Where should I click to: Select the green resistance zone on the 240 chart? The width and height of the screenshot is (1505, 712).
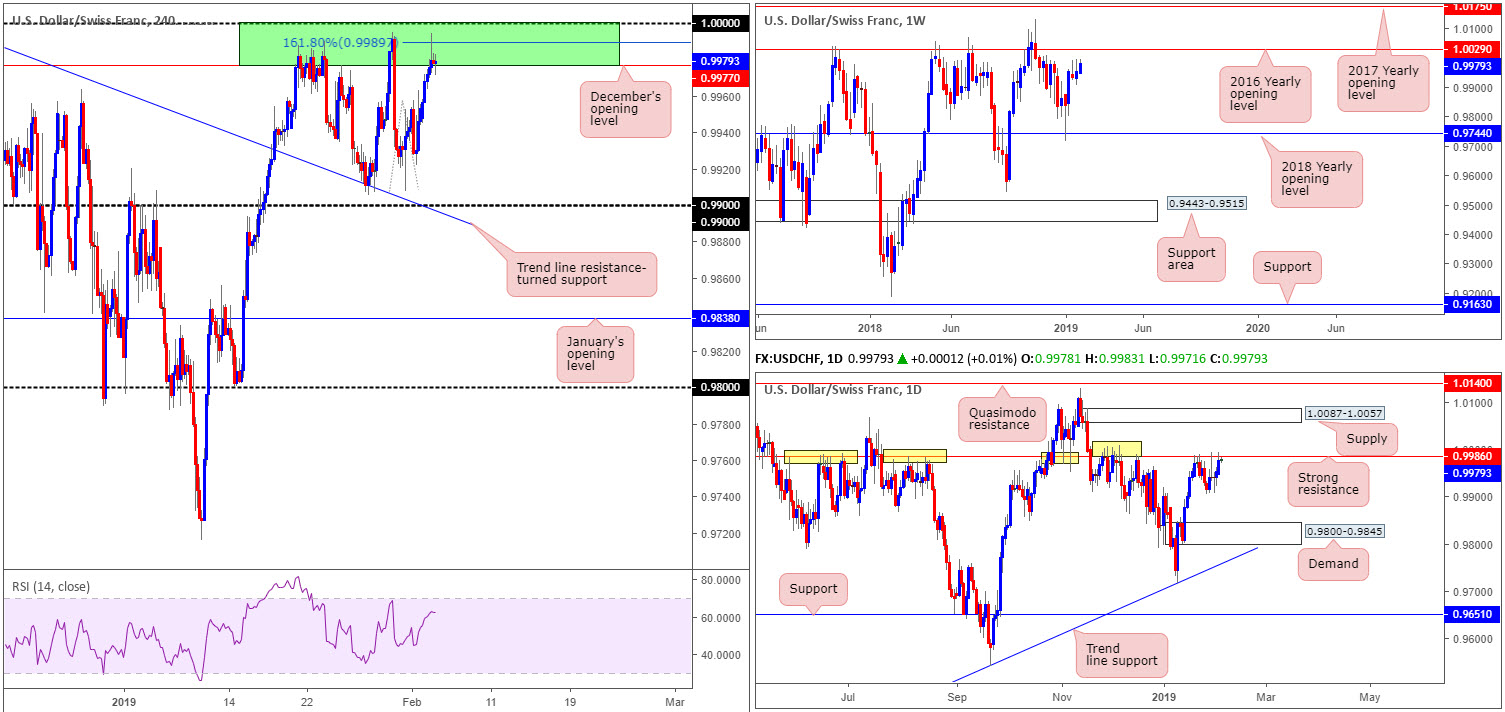[429, 45]
